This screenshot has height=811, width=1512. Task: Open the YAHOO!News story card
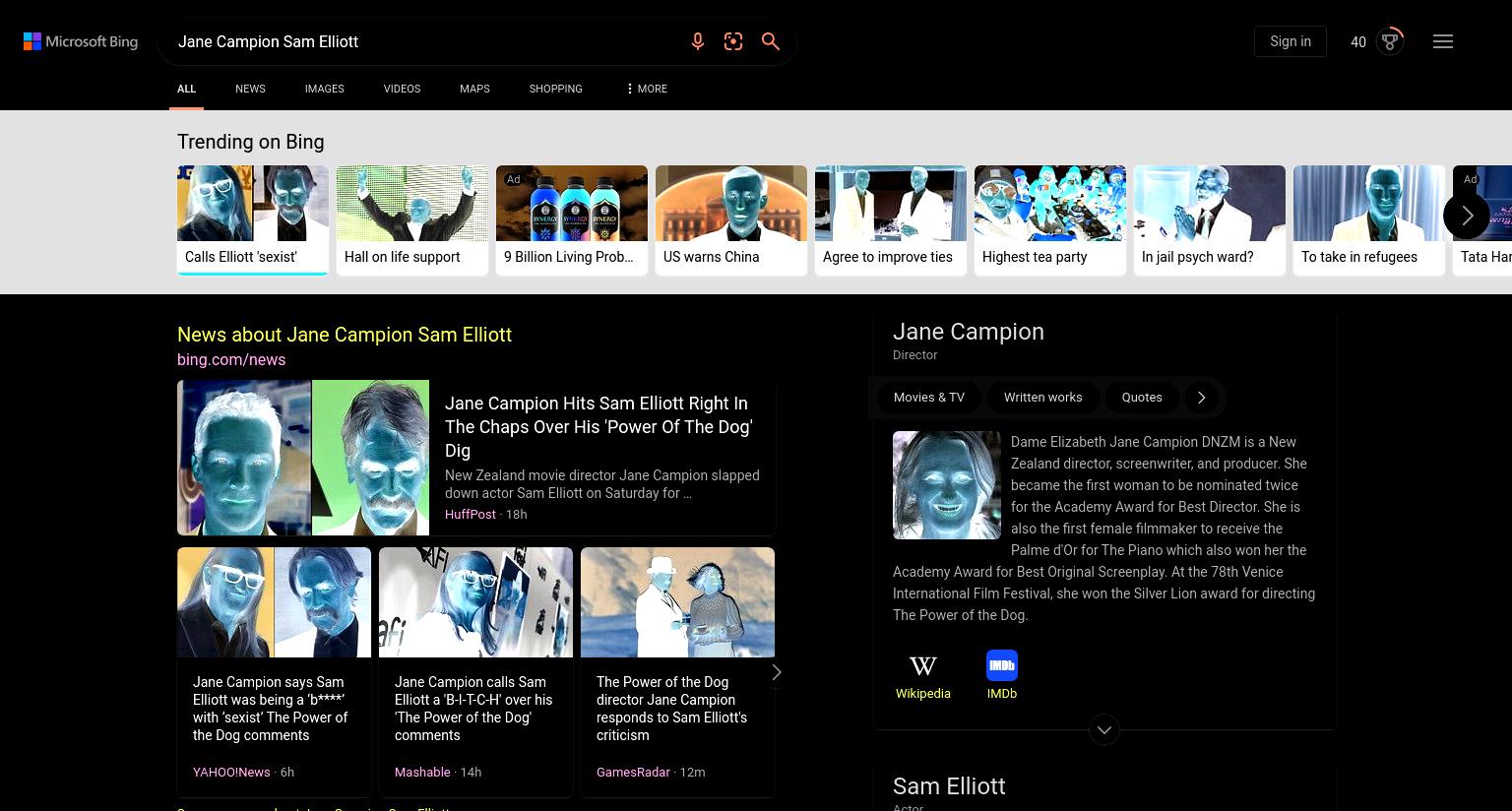[274, 671]
